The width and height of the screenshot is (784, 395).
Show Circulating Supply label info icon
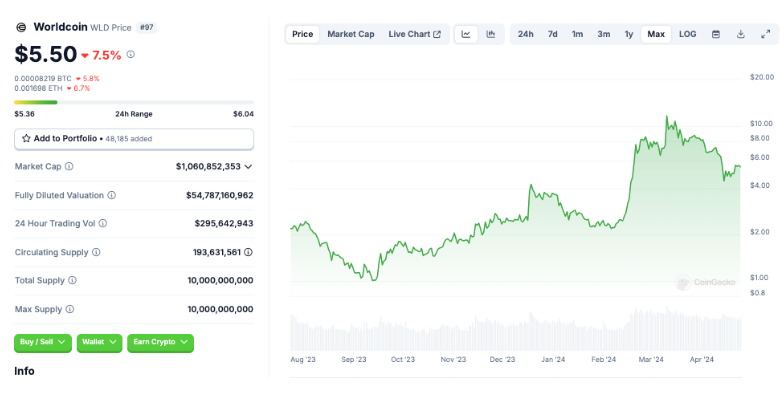[x=96, y=252]
